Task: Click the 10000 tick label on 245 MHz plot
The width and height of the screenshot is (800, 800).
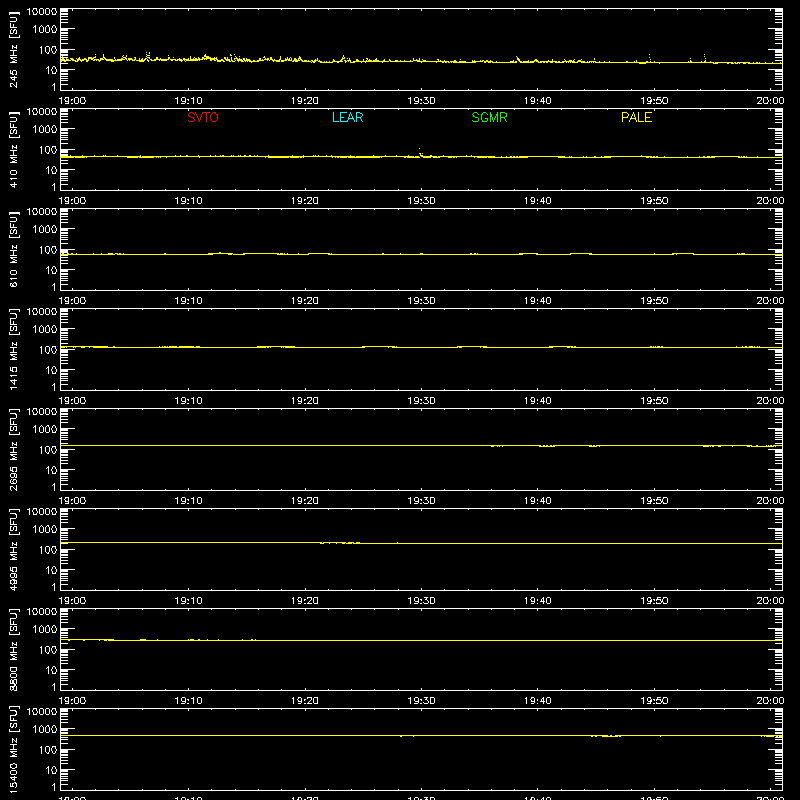Action: point(42,12)
